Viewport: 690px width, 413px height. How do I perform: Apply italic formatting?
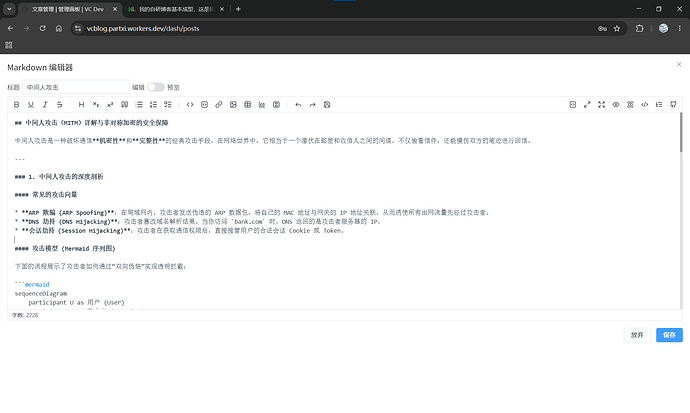(45, 105)
